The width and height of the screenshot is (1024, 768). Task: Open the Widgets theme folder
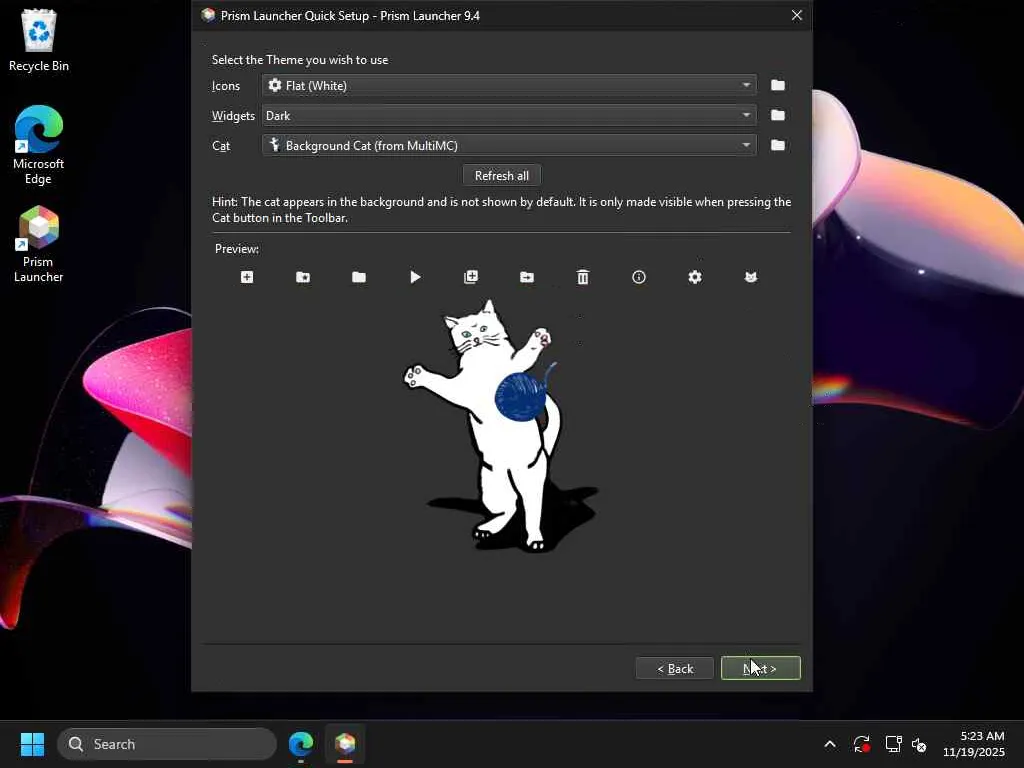[778, 115]
